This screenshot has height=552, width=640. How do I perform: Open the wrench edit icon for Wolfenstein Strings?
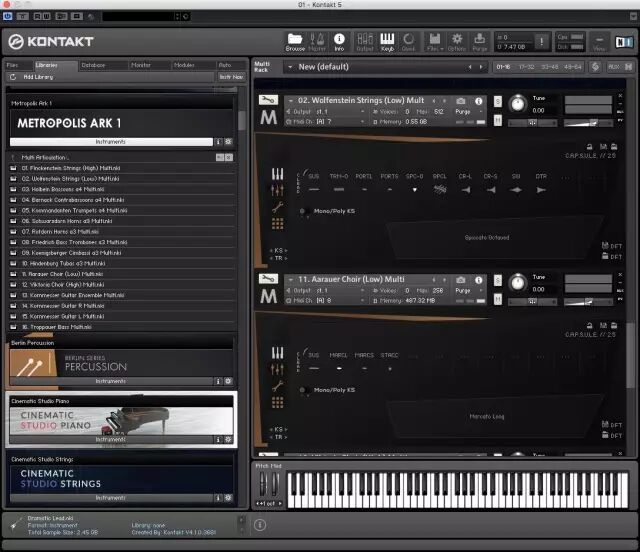268,100
